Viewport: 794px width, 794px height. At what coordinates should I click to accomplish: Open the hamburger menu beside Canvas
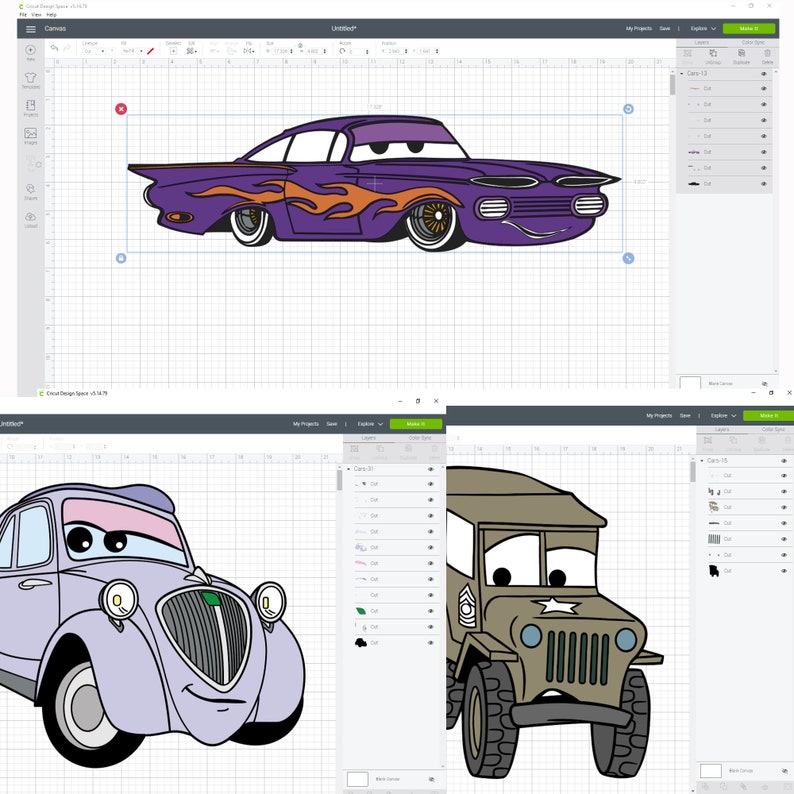(x=31, y=29)
